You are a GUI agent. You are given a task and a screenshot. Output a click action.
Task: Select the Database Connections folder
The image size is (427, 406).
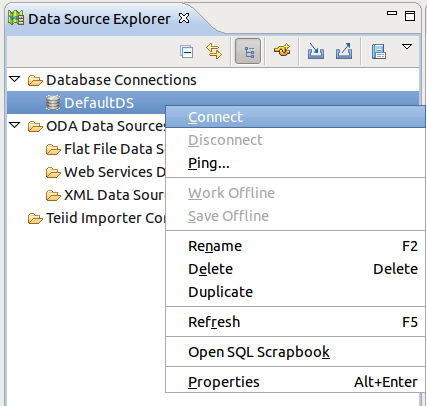click(x=121, y=80)
